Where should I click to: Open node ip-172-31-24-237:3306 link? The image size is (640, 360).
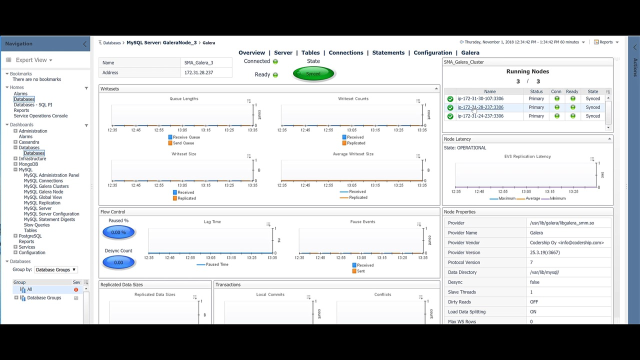(480, 116)
